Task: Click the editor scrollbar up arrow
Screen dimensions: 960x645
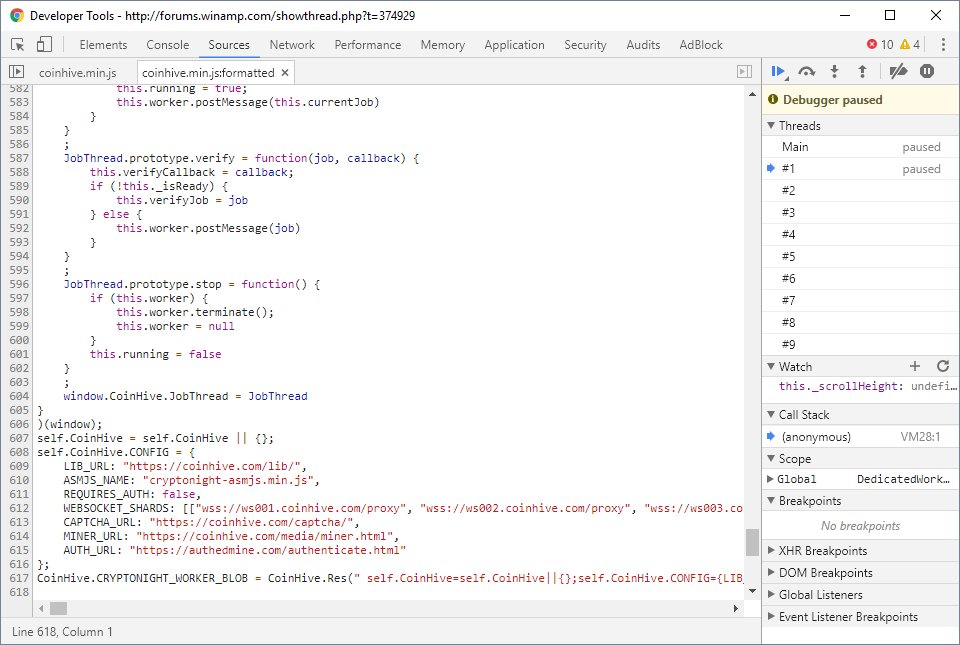Action: click(752, 94)
